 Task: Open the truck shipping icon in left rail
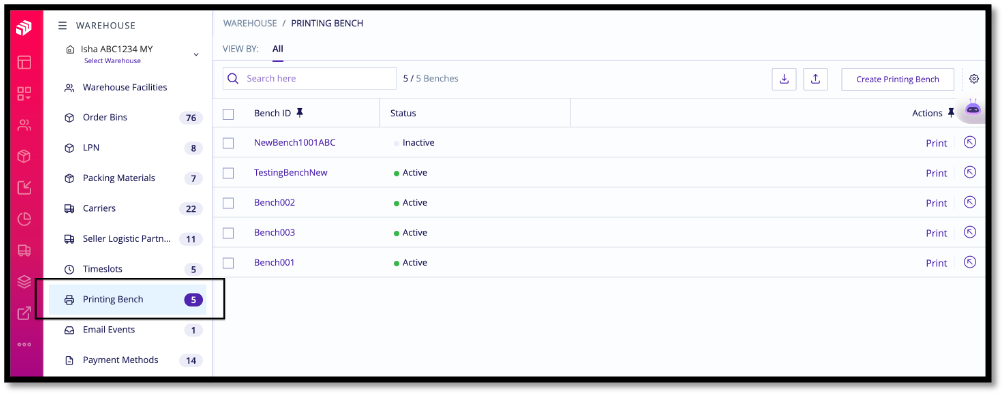(x=24, y=251)
